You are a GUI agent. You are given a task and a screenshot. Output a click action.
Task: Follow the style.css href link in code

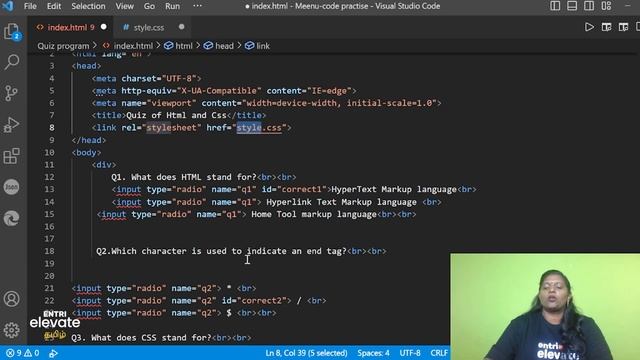[259, 128]
